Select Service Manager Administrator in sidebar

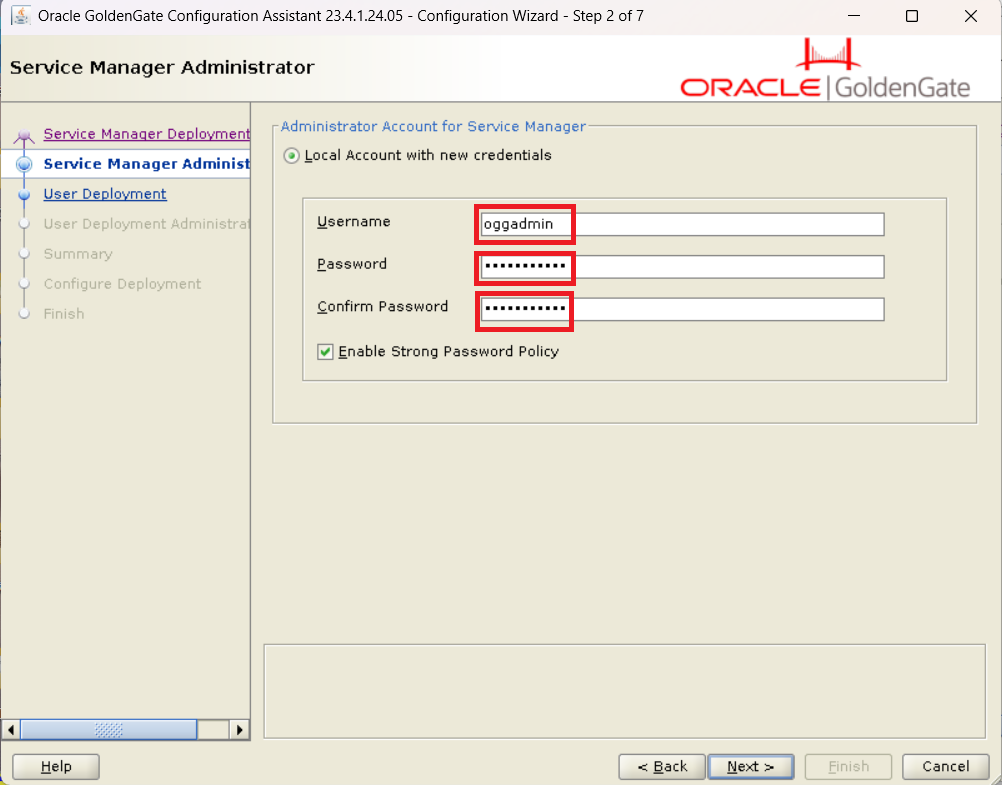(146, 164)
